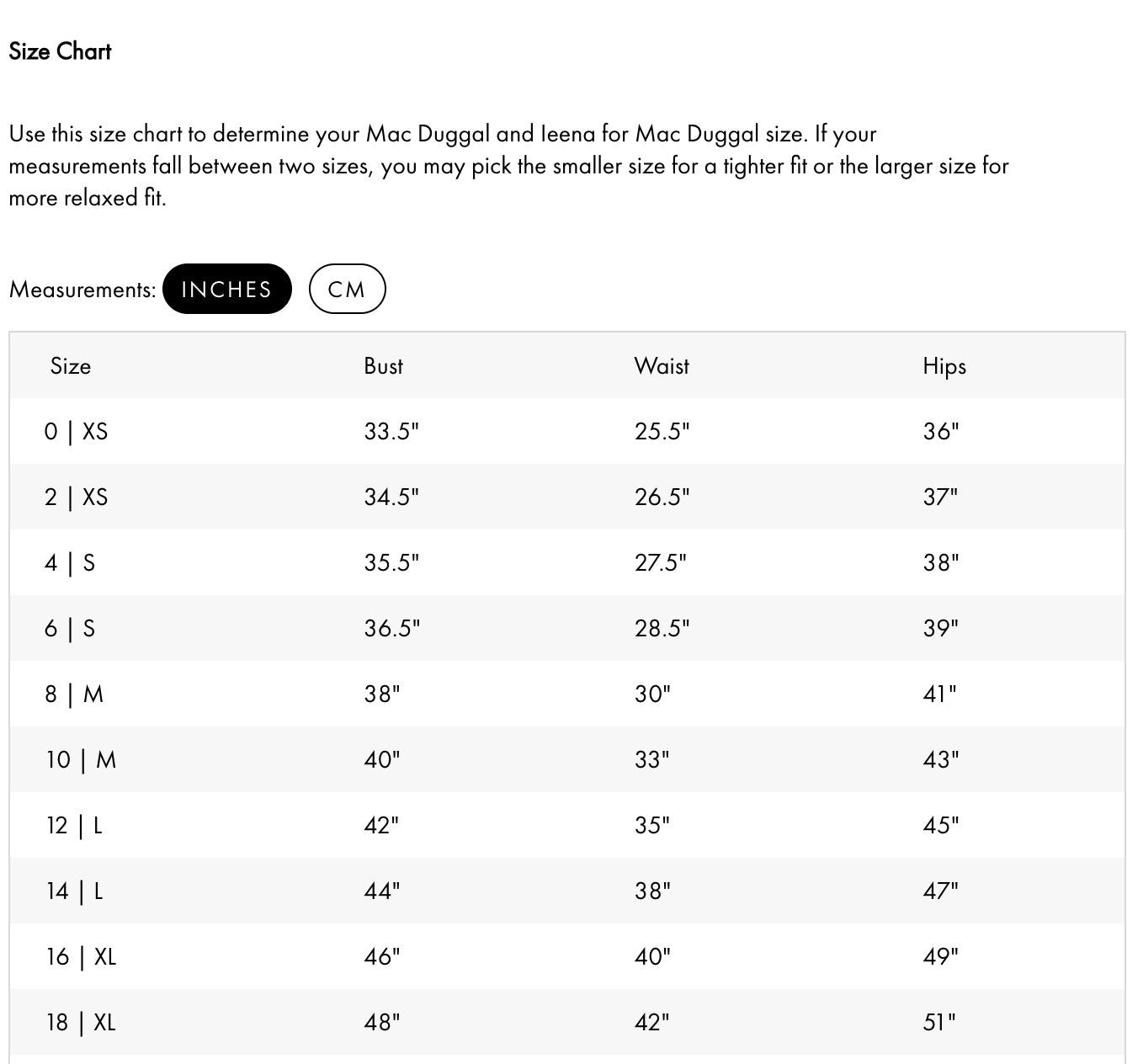The width and height of the screenshot is (1143, 1064).
Task: Switch measurements to INCHES
Action: tap(226, 289)
